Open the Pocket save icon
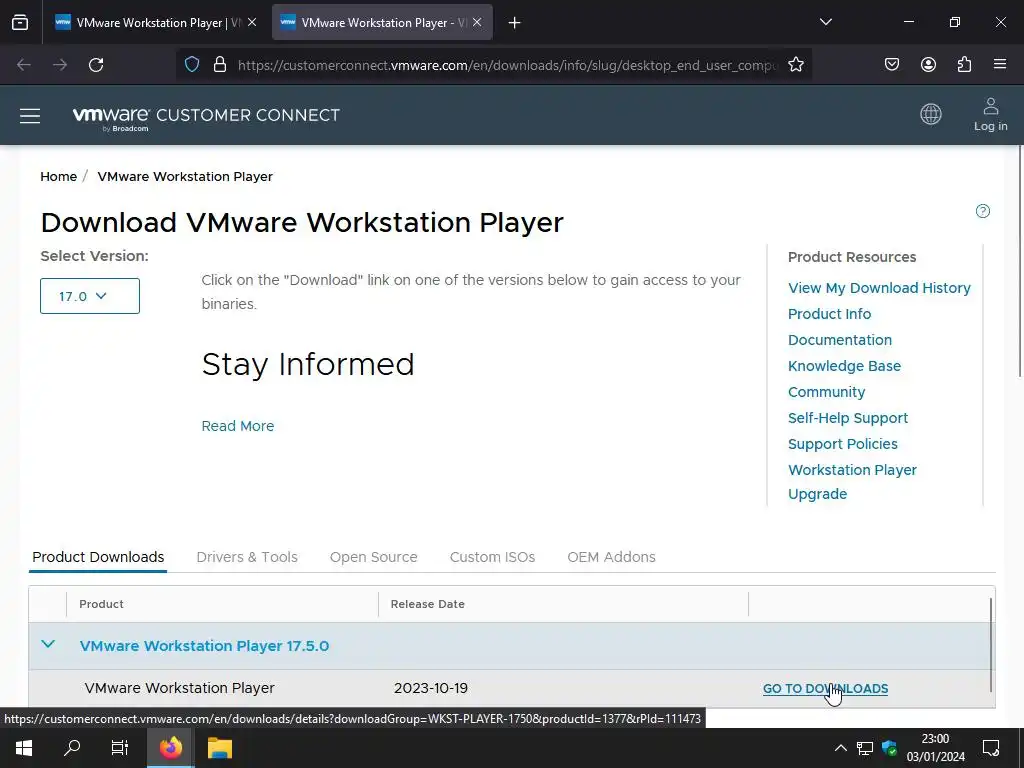 click(x=892, y=65)
